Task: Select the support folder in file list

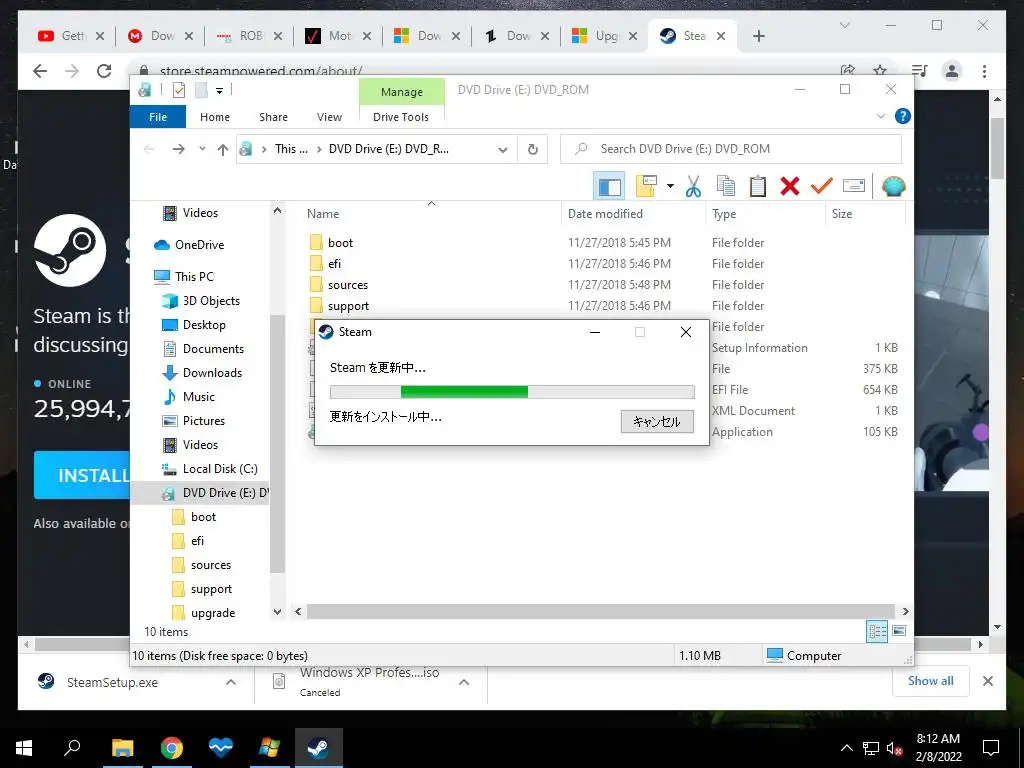Action: (x=348, y=306)
